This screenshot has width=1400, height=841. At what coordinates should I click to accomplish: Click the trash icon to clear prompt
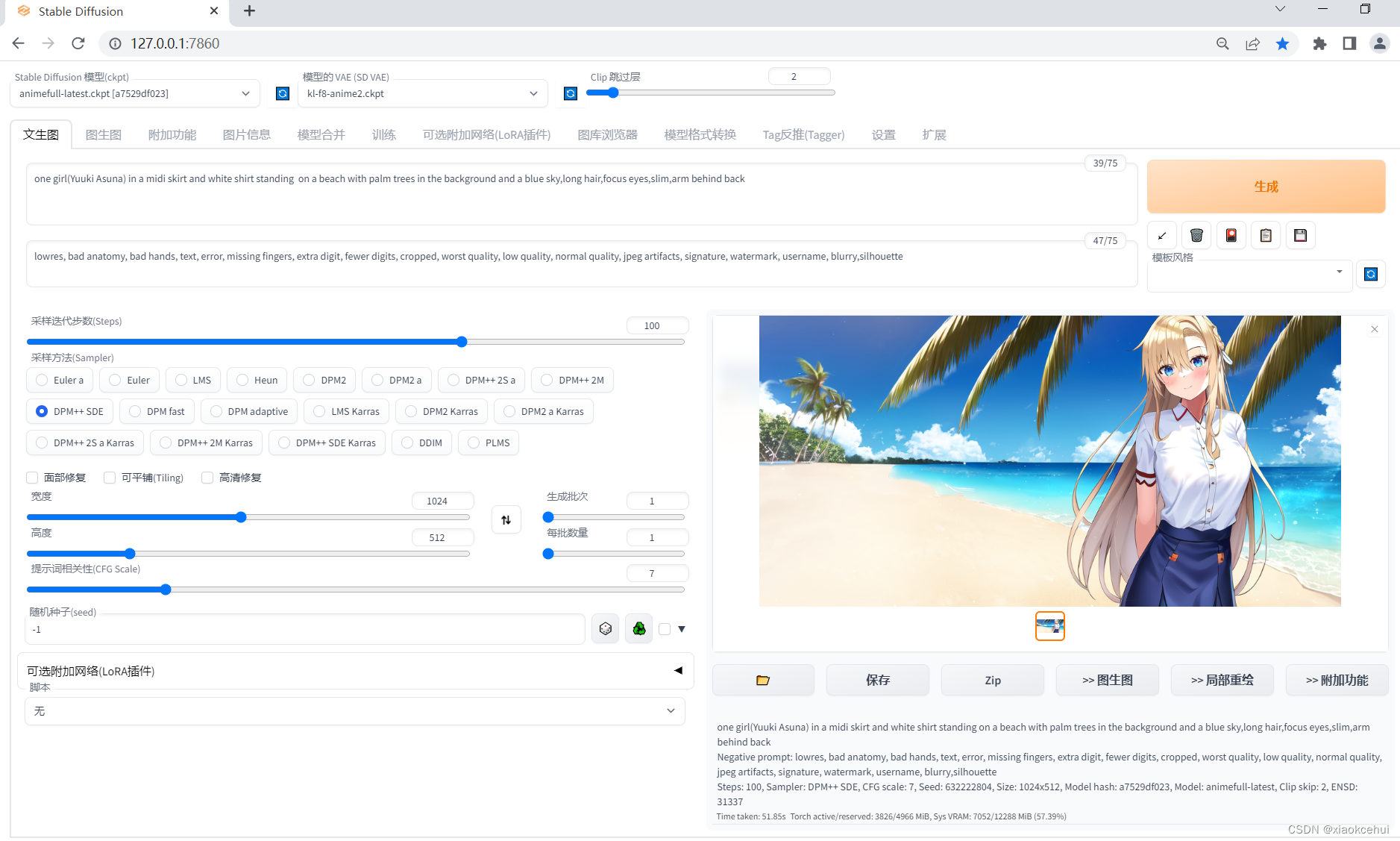pos(1196,236)
